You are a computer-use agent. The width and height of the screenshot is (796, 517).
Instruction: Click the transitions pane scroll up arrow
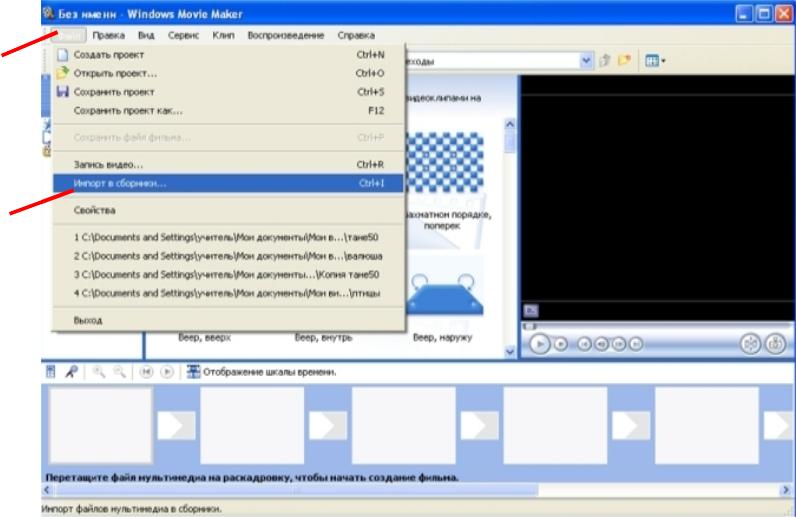[510, 124]
